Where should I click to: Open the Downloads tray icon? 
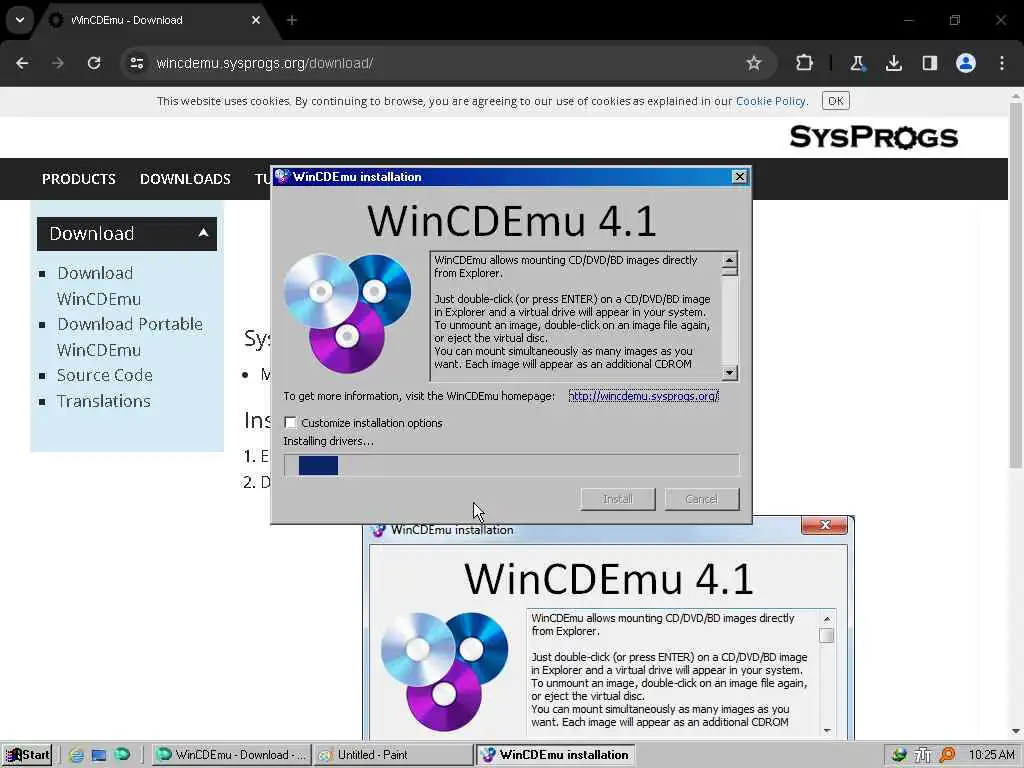coord(893,63)
